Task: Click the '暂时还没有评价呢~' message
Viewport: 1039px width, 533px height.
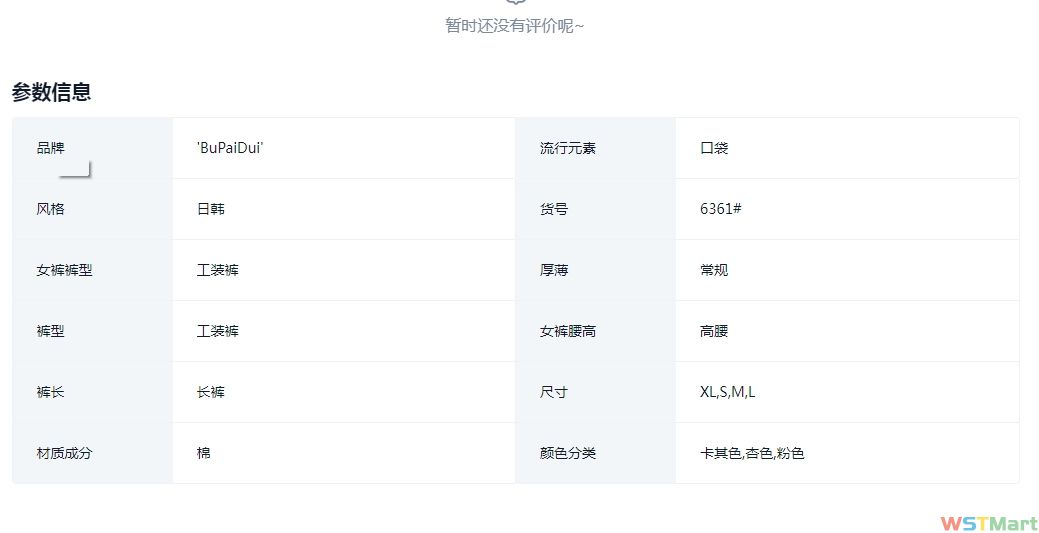Action: (x=515, y=26)
